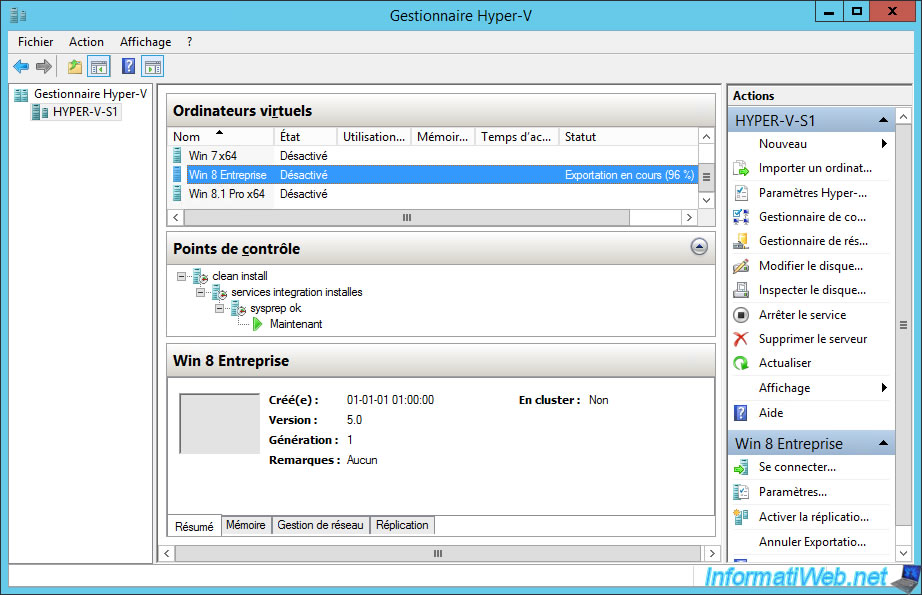Sort by the Nom column header
This screenshot has height=595, width=922.
pos(221,136)
